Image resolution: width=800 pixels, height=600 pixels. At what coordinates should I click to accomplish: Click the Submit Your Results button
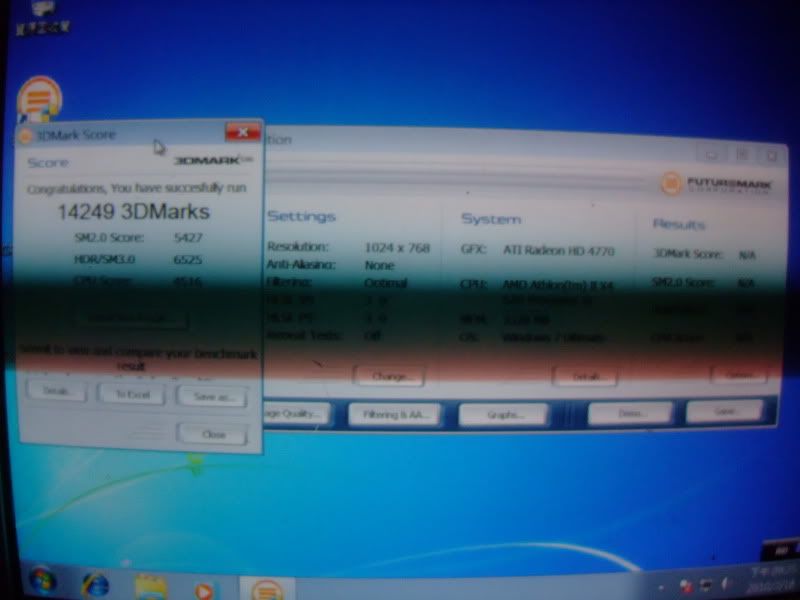133,318
